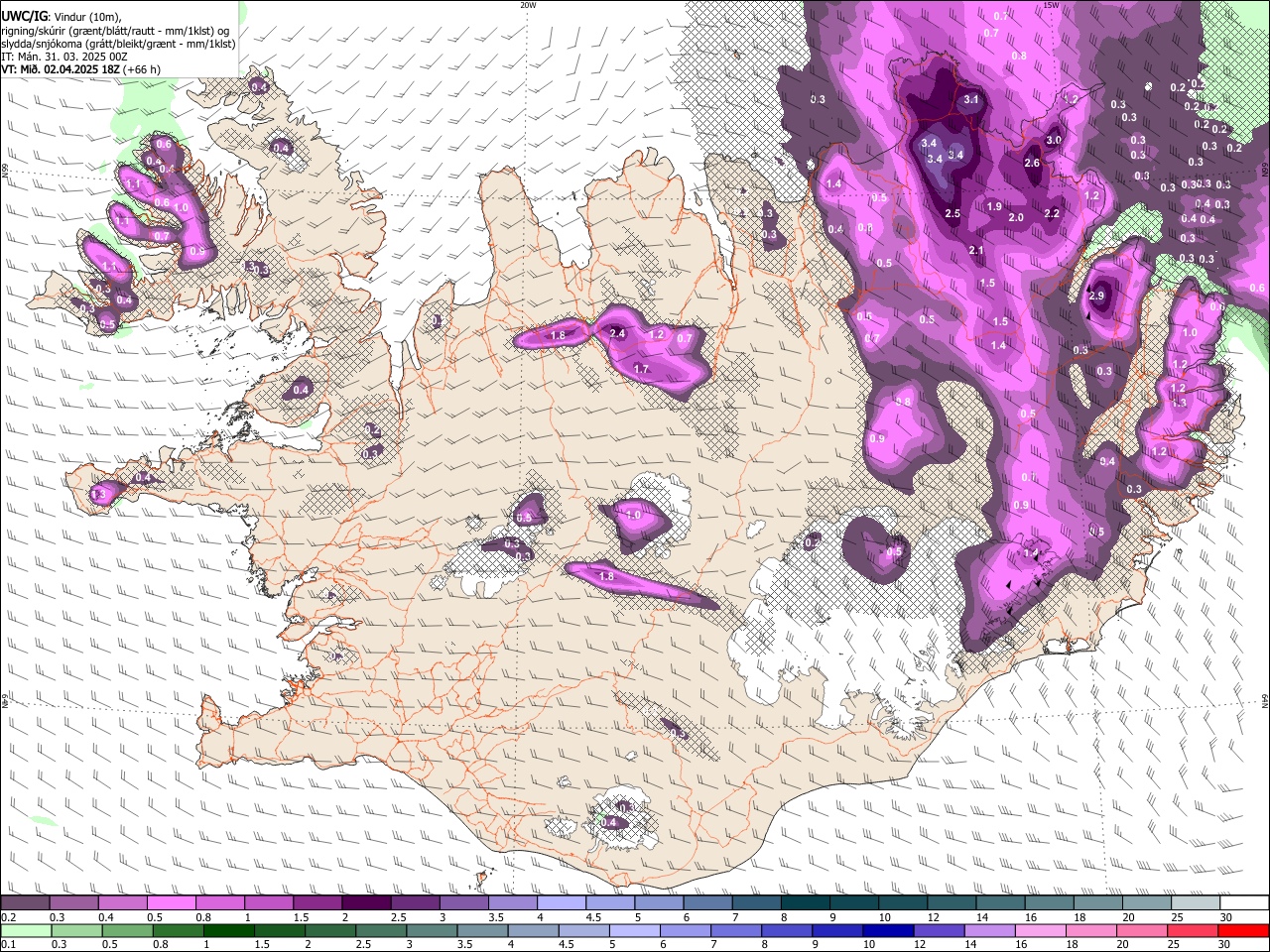The height and width of the screenshot is (952, 1270).
Task: Click the '20W' longitude label at the top
Action: [528, 5]
